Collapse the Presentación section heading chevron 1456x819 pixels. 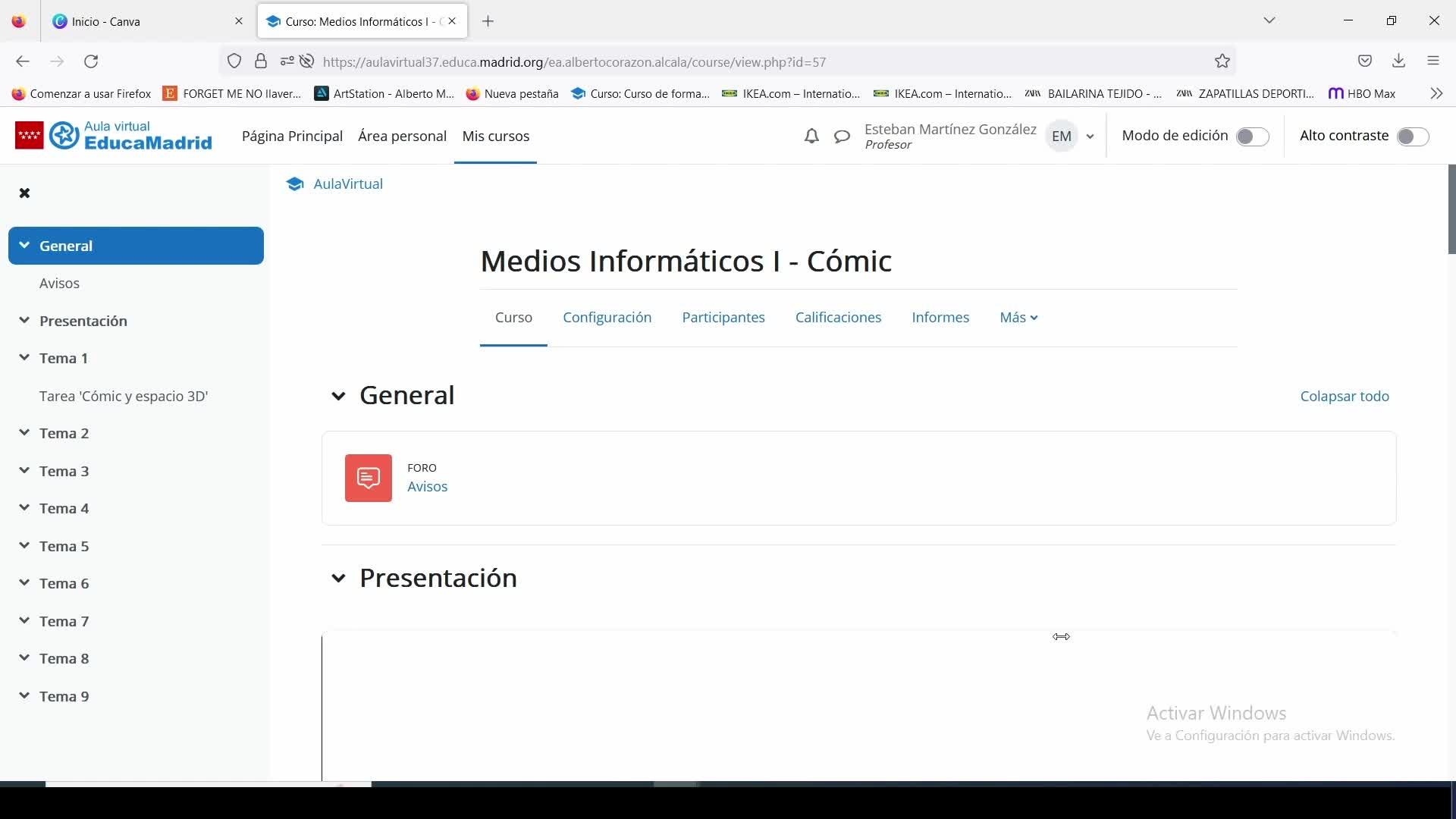(x=338, y=579)
